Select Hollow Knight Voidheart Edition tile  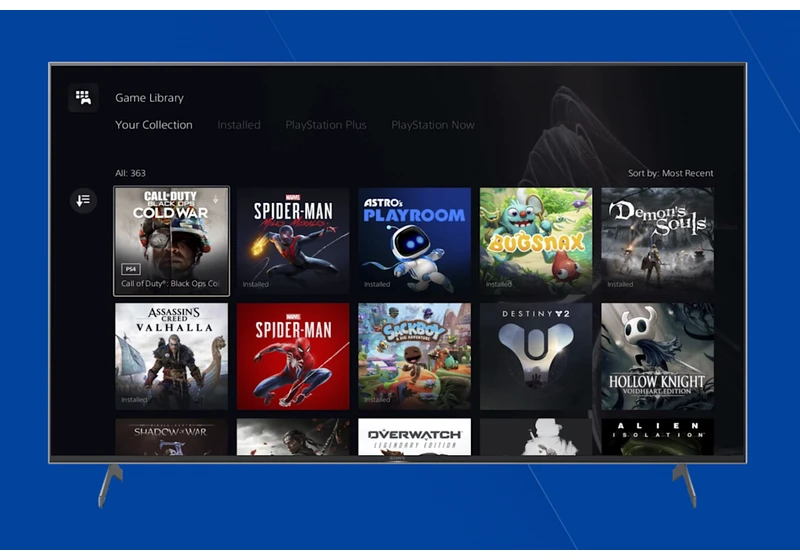click(x=657, y=357)
